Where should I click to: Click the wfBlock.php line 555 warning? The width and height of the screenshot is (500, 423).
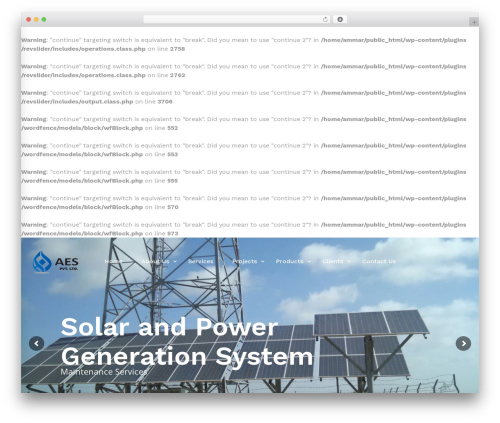[x=244, y=176]
